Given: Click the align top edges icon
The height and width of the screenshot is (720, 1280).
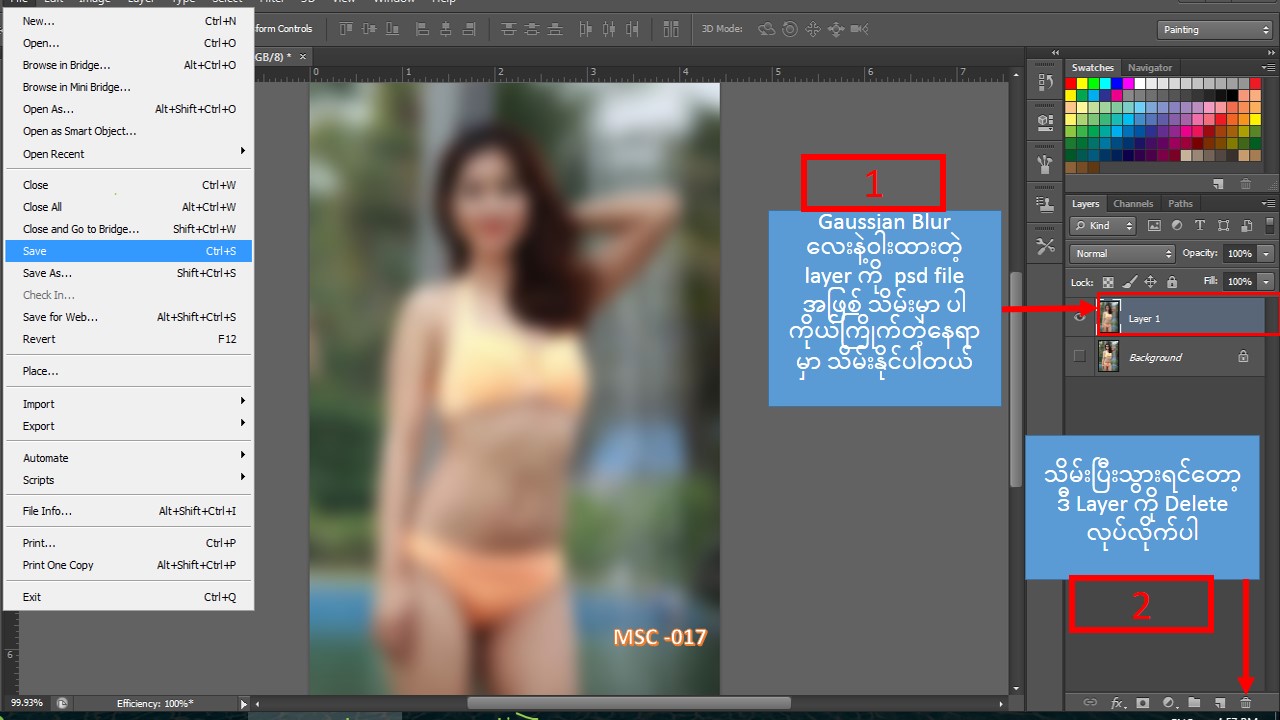Looking at the screenshot, I should [x=346, y=29].
